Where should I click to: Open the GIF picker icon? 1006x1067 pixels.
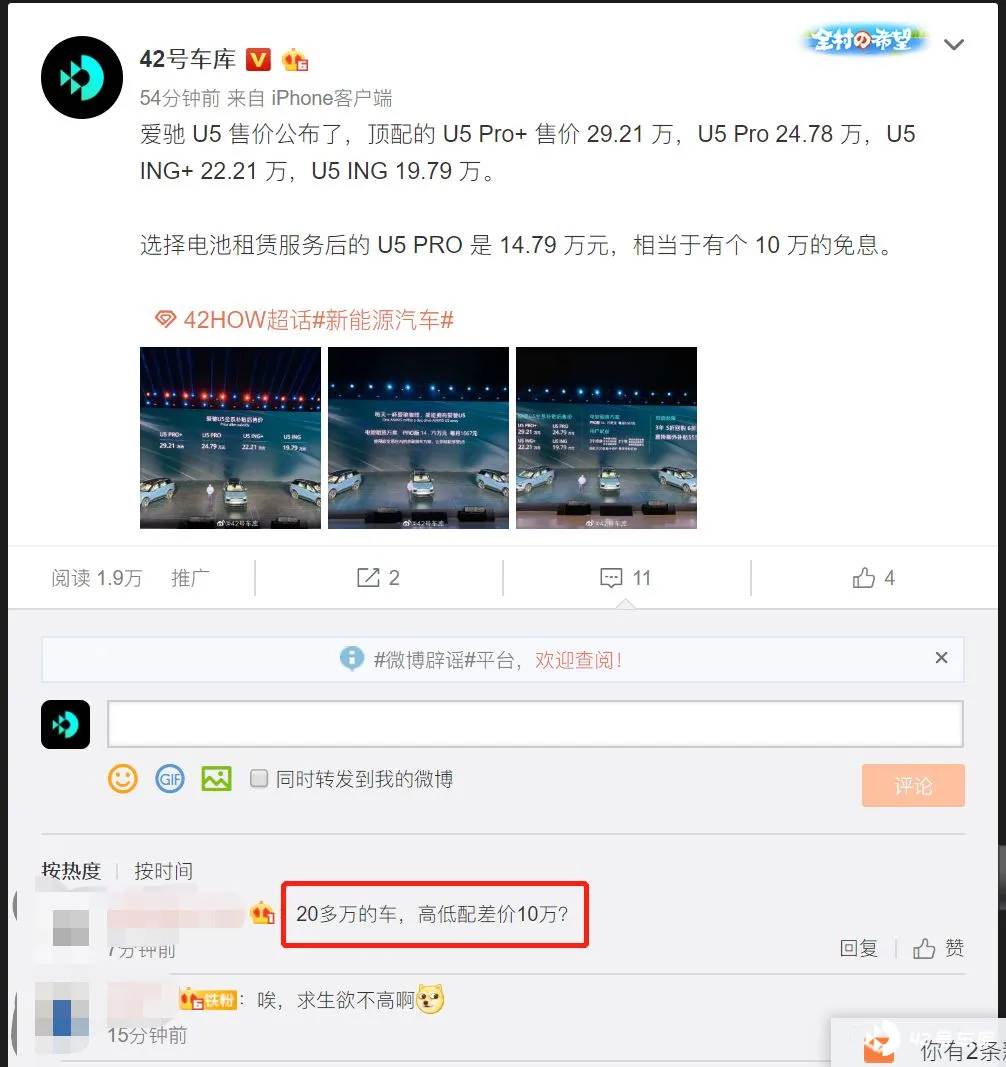(x=169, y=778)
